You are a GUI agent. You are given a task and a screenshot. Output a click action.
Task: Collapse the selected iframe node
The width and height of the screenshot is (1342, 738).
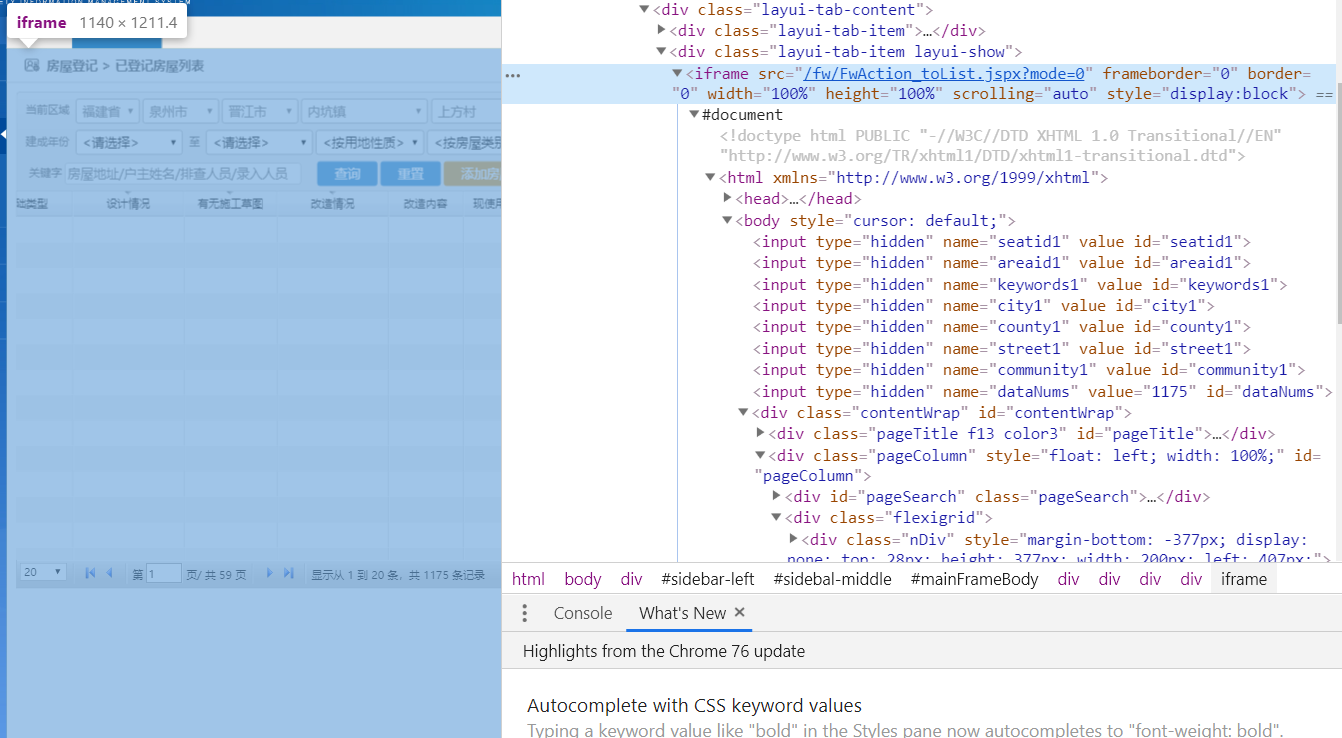pyautogui.click(x=678, y=74)
